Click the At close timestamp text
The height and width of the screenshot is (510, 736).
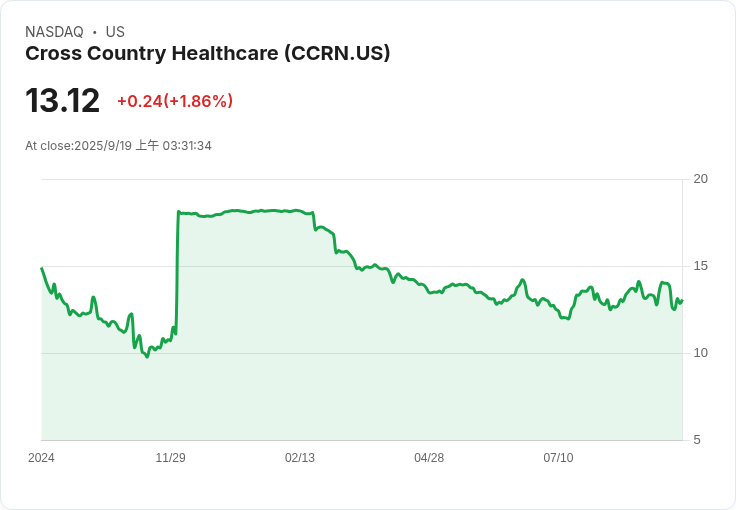[x=118, y=145]
